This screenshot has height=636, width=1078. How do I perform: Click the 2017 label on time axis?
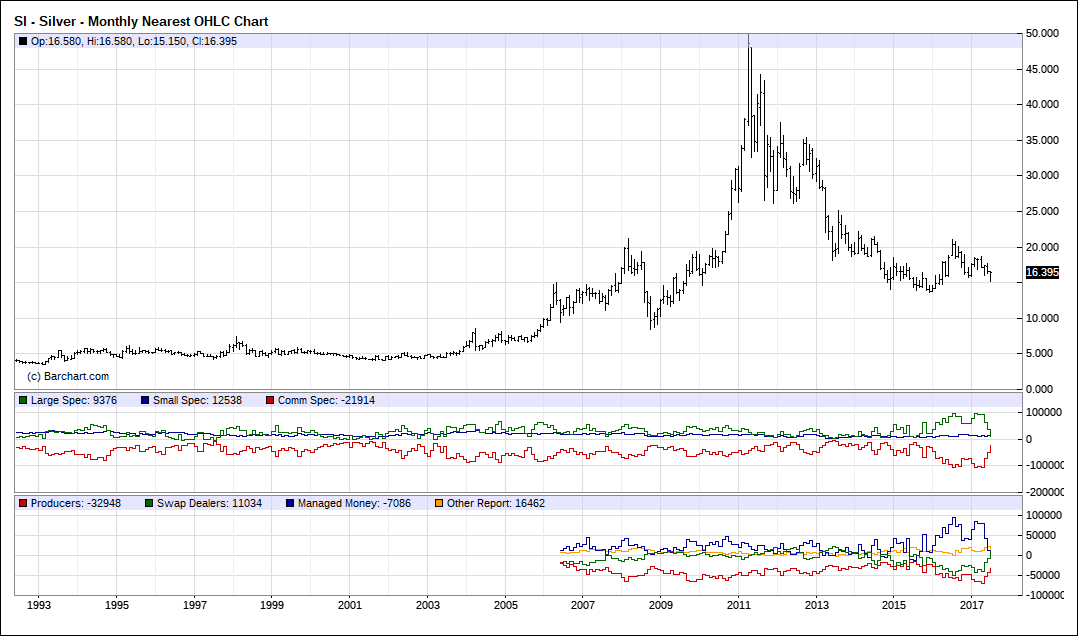[x=972, y=606]
